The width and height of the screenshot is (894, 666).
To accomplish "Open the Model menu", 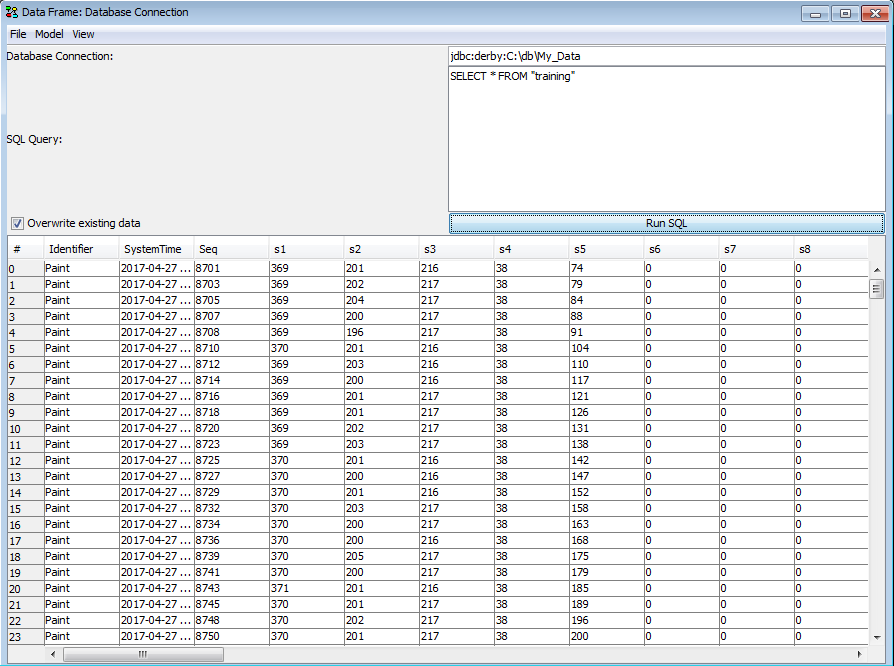I will [49, 34].
